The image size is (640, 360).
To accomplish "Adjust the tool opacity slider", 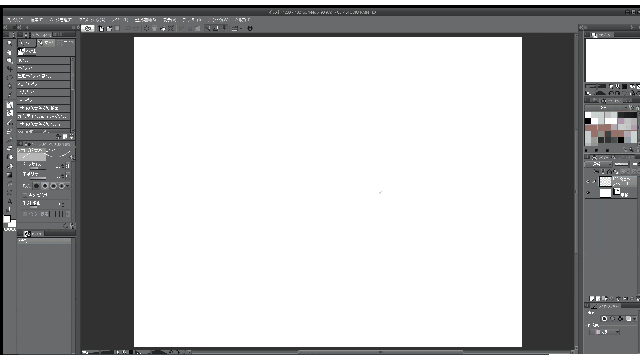I will [x=38, y=178].
